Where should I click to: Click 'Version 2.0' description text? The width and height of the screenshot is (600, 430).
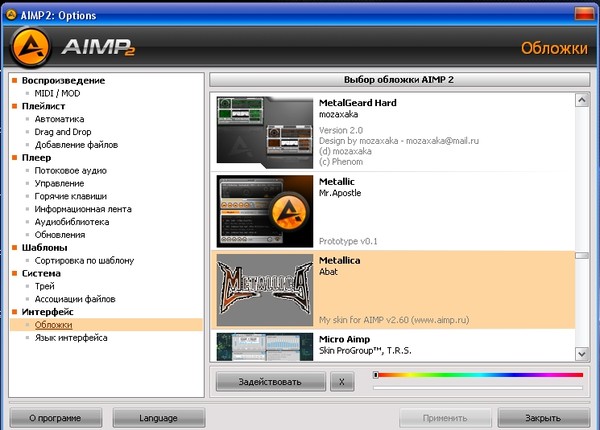[x=341, y=130]
